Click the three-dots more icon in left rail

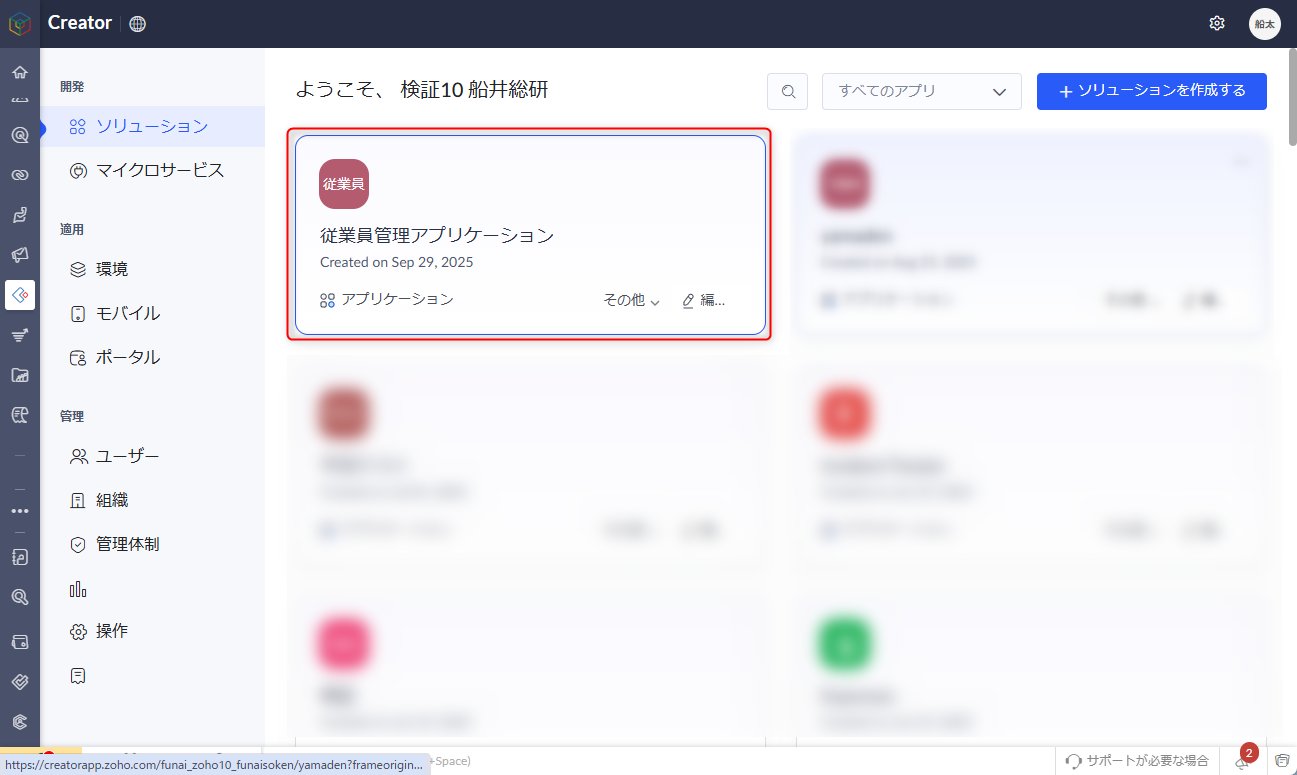tap(19, 510)
